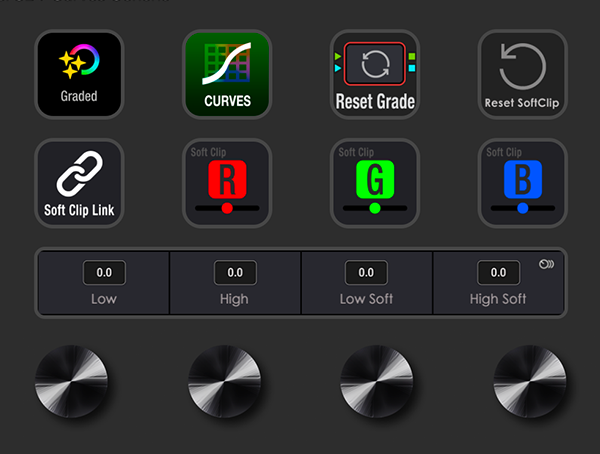Click the dial icon near High Soft
This screenshot has width=600, height=454.
pyautogui.click(x=546, y=264)
